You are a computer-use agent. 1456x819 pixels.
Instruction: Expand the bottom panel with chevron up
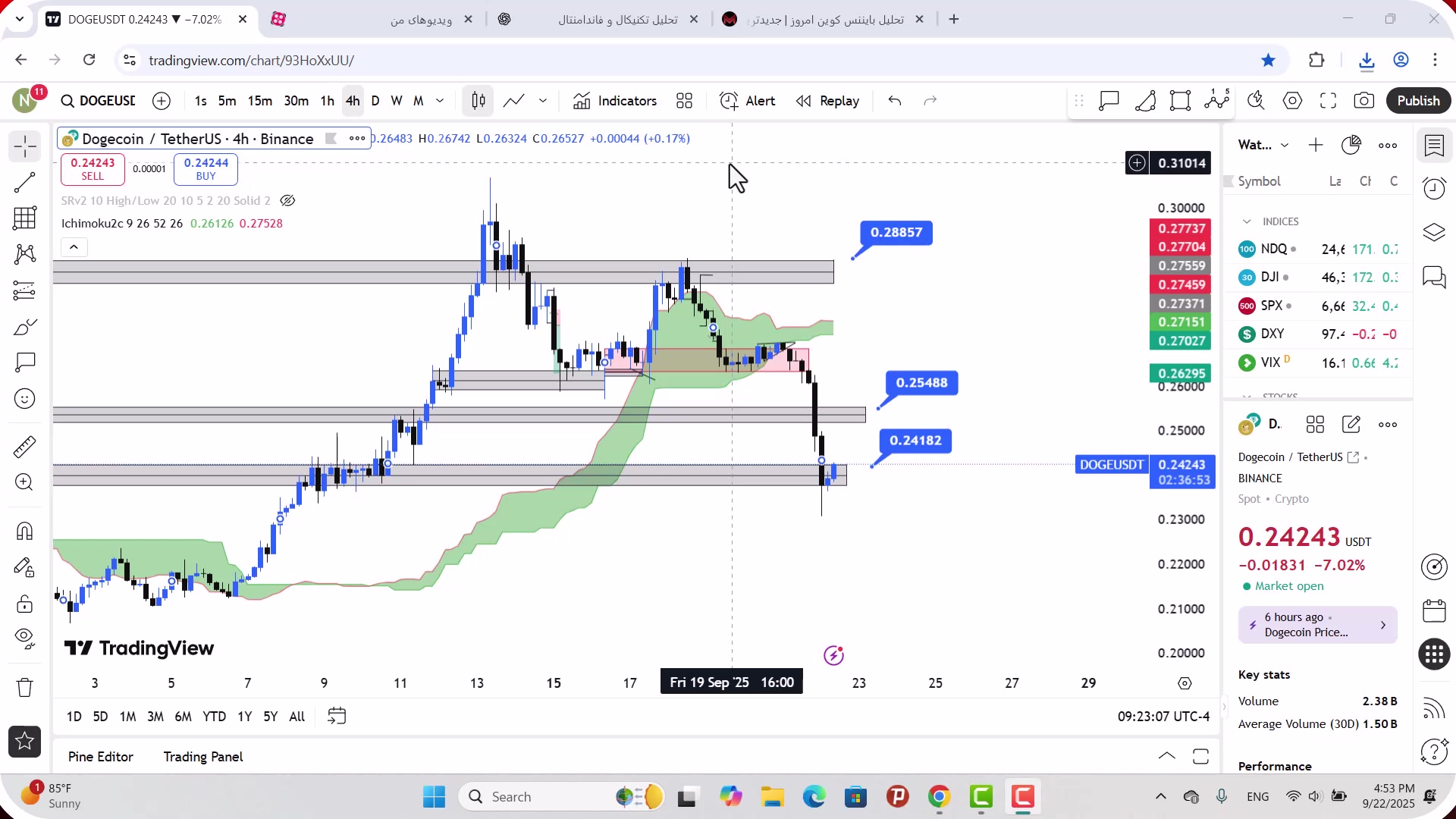coord(1167,756)
